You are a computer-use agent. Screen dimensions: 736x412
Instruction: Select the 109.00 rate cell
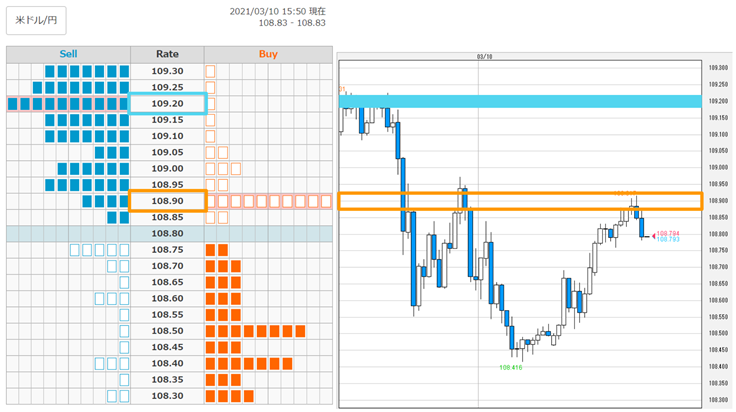point(167,168)
